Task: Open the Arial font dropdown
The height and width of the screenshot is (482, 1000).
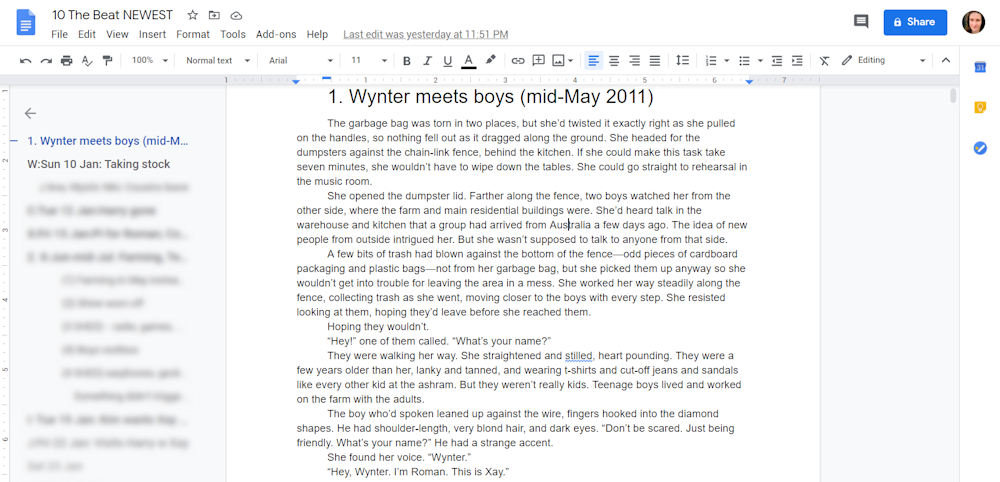Action: (300, 60)
